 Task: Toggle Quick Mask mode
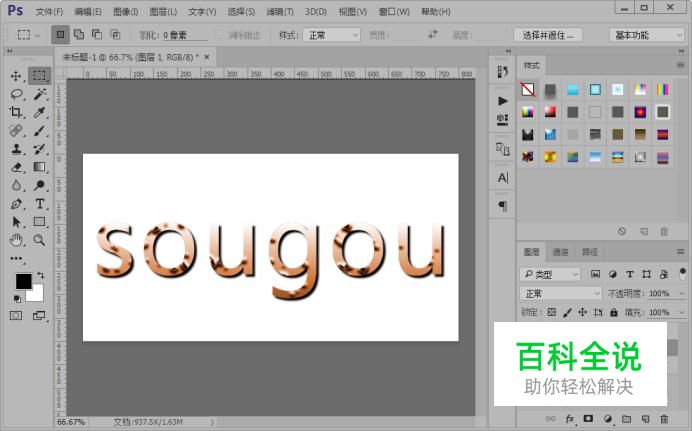point(16,315)
